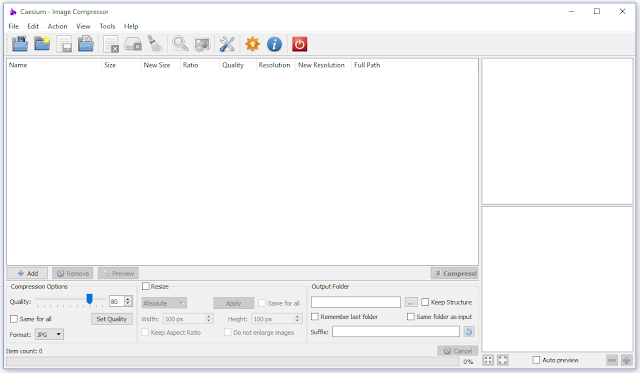This screenshot has height=373, width=640.
Task: Click the Apply resize button
Action: click(233, 303)
